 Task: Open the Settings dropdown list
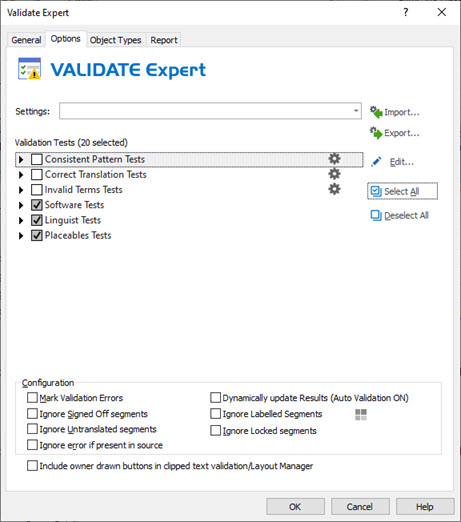(356, 111)
